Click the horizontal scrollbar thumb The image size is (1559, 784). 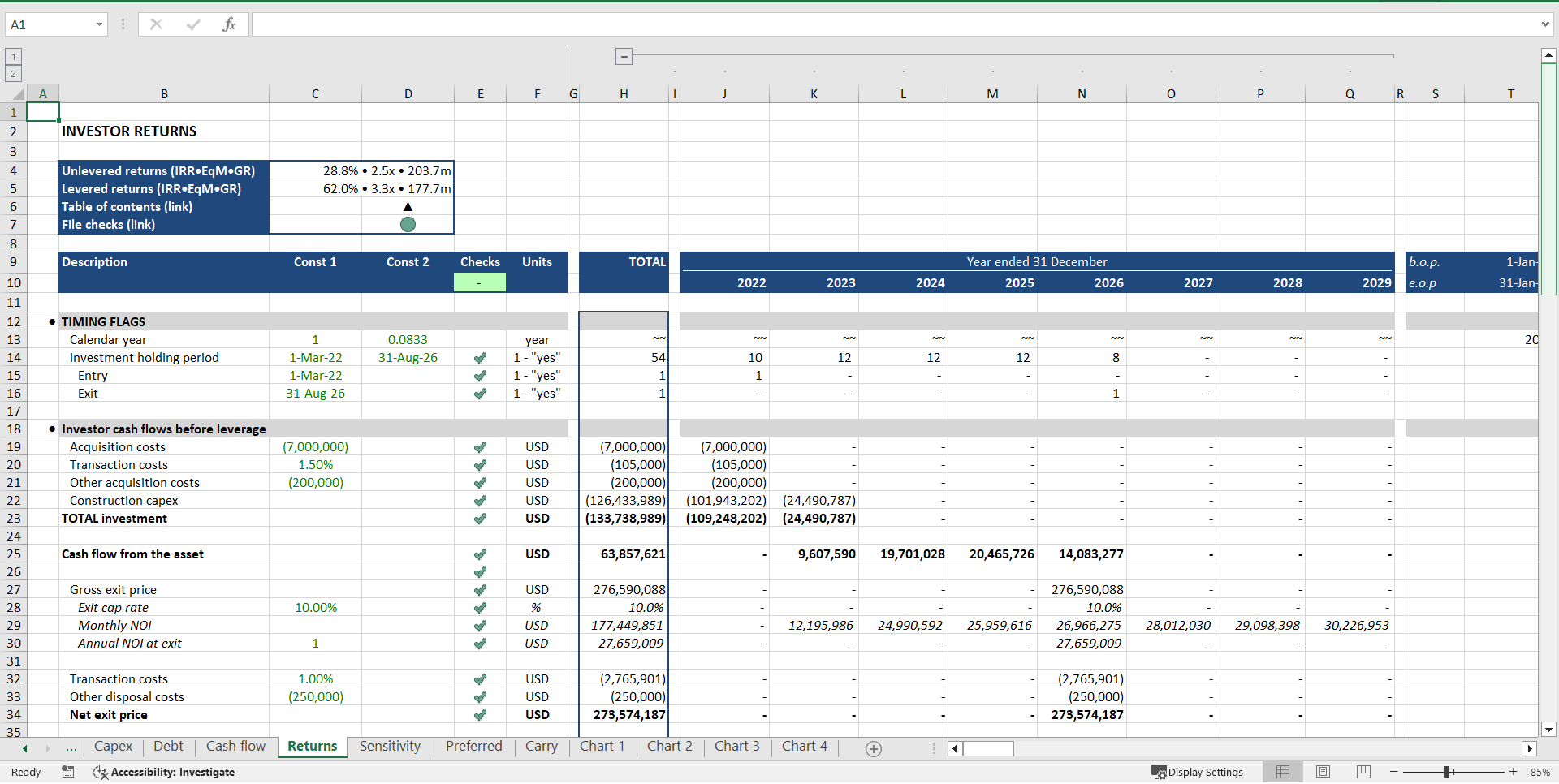[988, 748]
